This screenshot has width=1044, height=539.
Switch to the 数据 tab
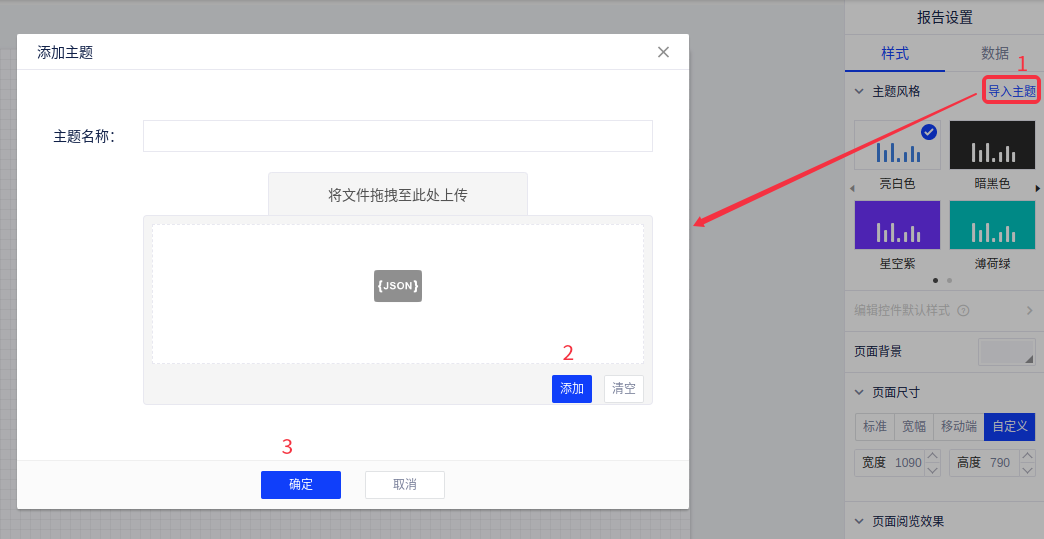tap(994, 53)
